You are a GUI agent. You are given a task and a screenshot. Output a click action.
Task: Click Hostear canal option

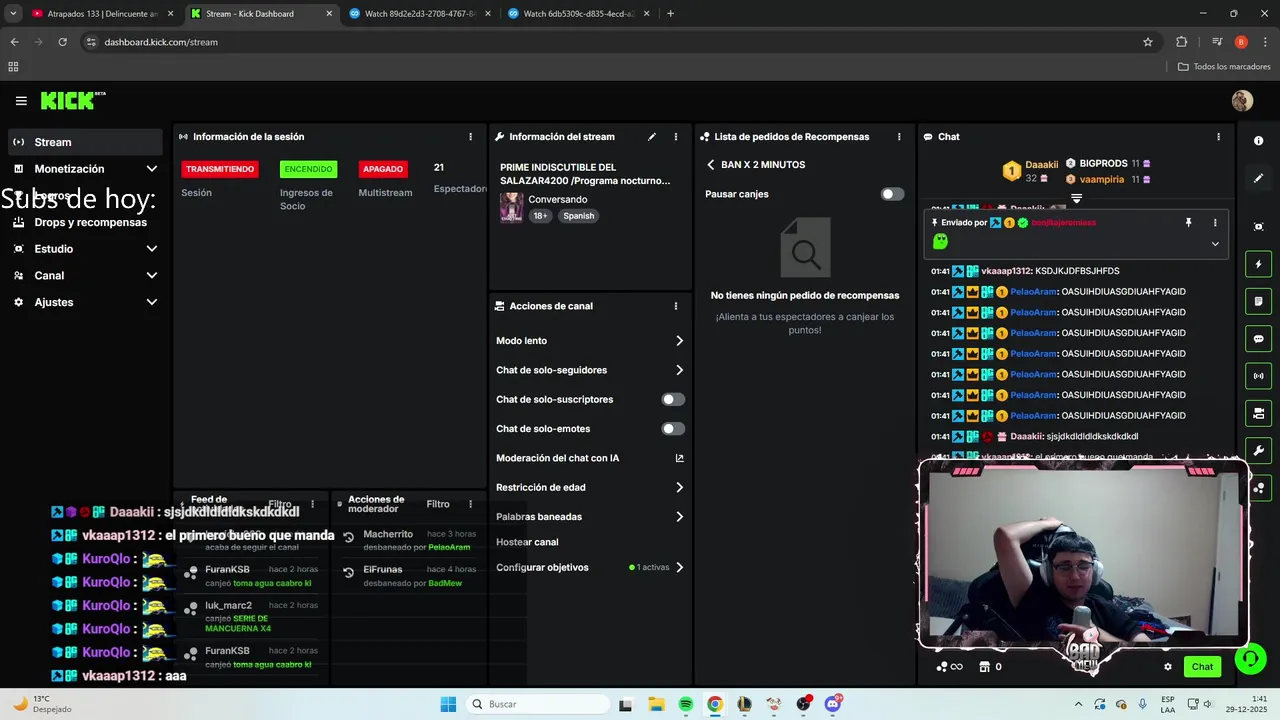(527, 542)
